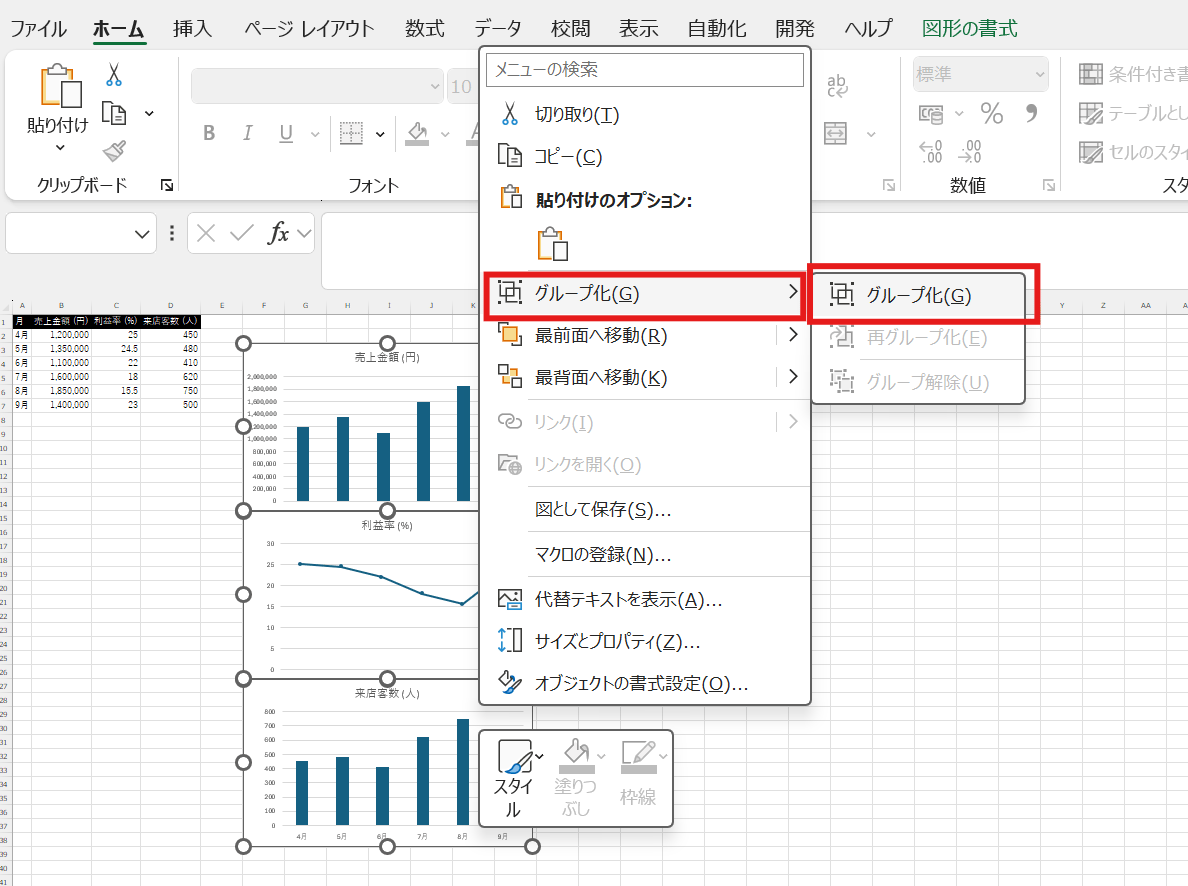This screenshot has width=1188, height=886.
Task: Toggle Italic formatting in Font group
Action: pyautogui.click(x=247, y=134)
